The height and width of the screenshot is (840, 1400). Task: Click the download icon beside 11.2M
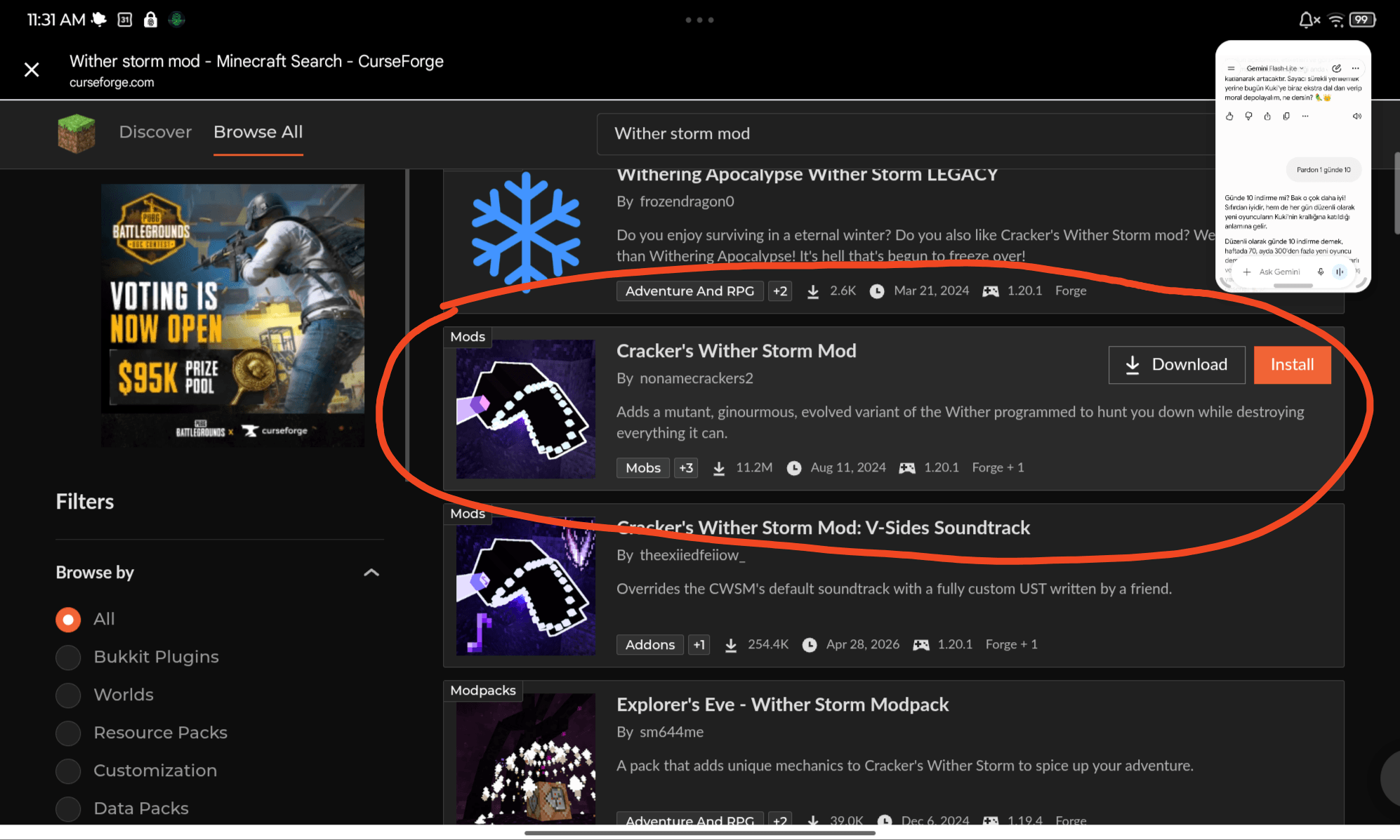pos(719,468)
